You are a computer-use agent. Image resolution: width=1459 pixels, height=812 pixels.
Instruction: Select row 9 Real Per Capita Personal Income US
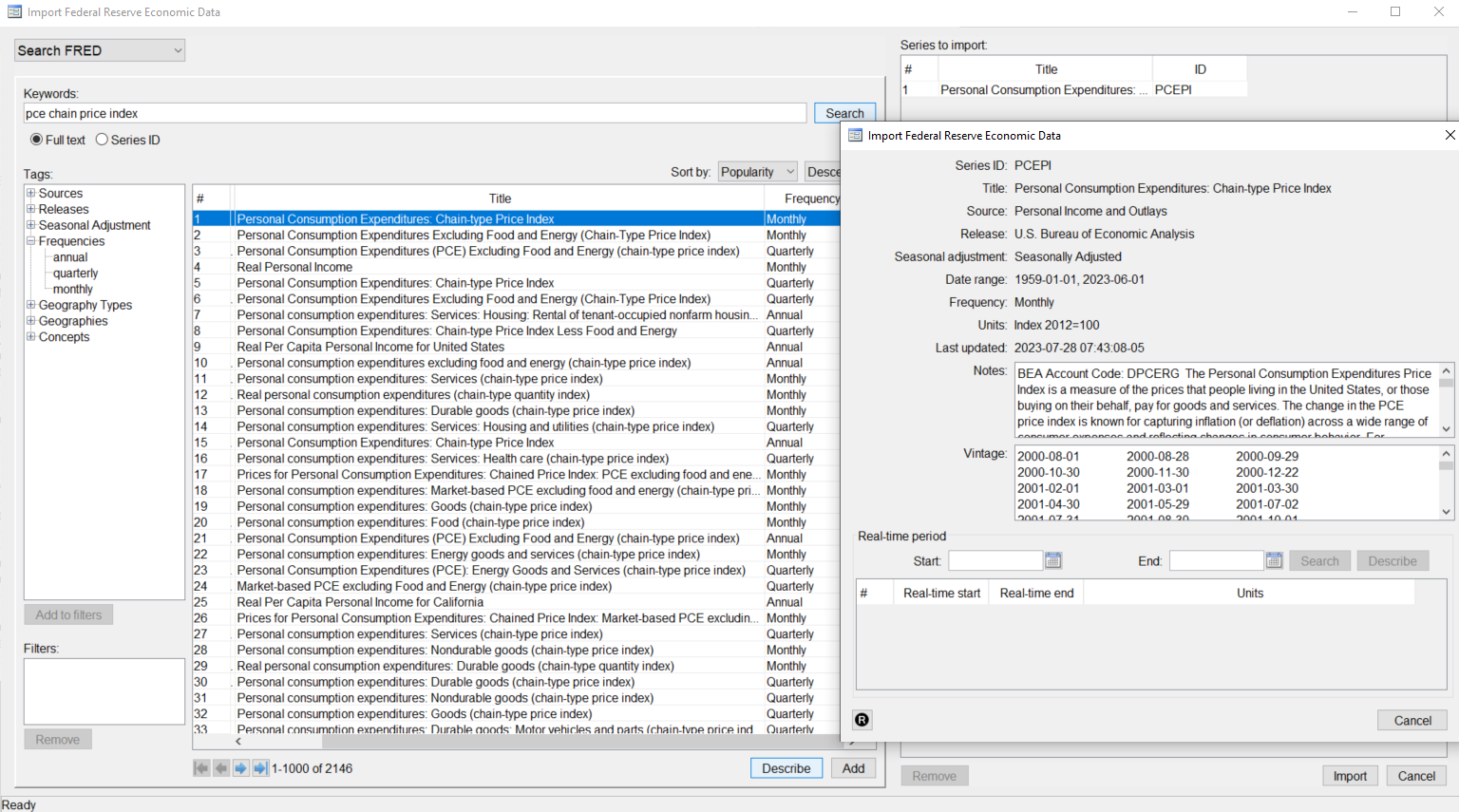[x=517, y=347]
